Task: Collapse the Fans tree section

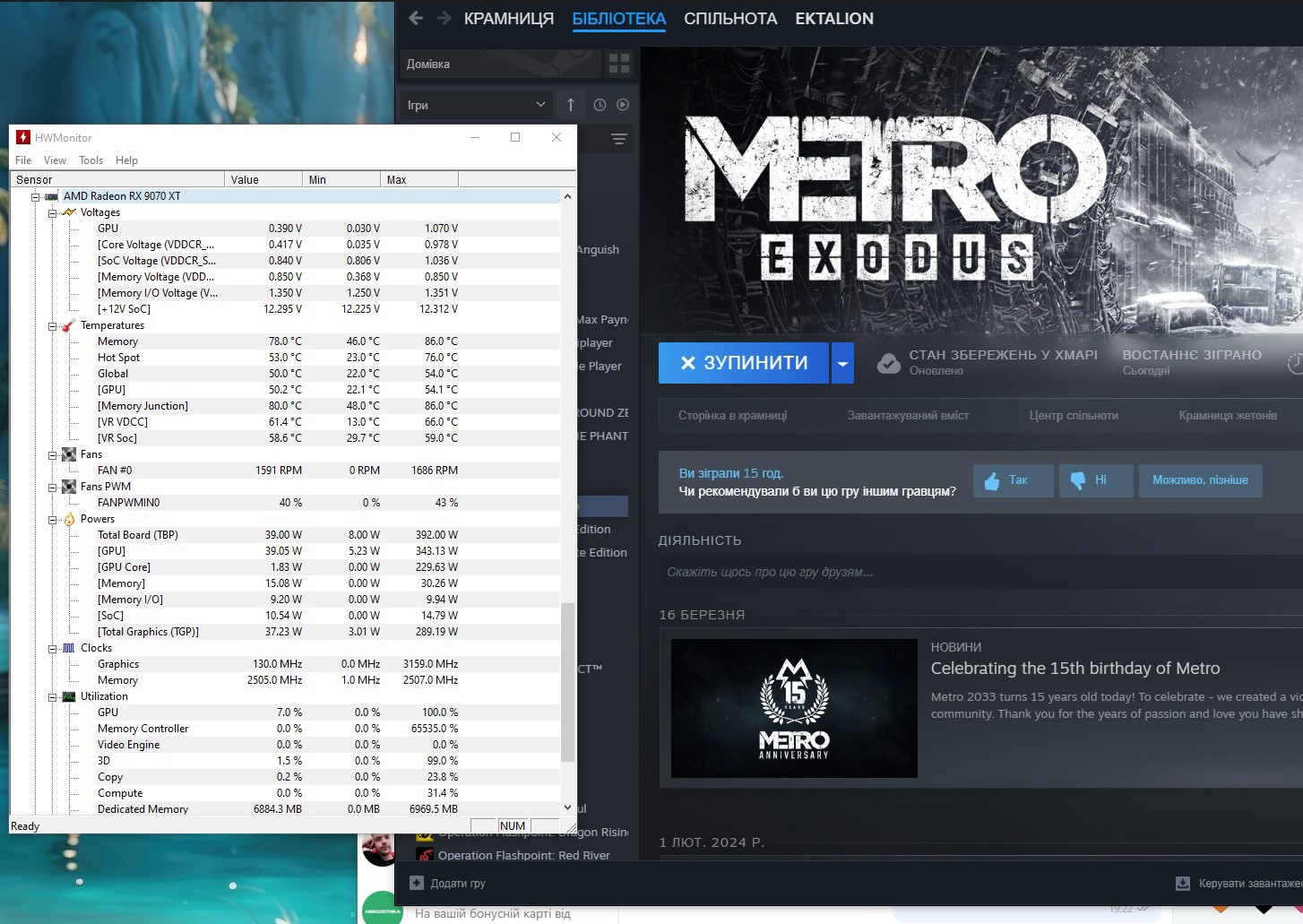Action: [x=52, y=454]
